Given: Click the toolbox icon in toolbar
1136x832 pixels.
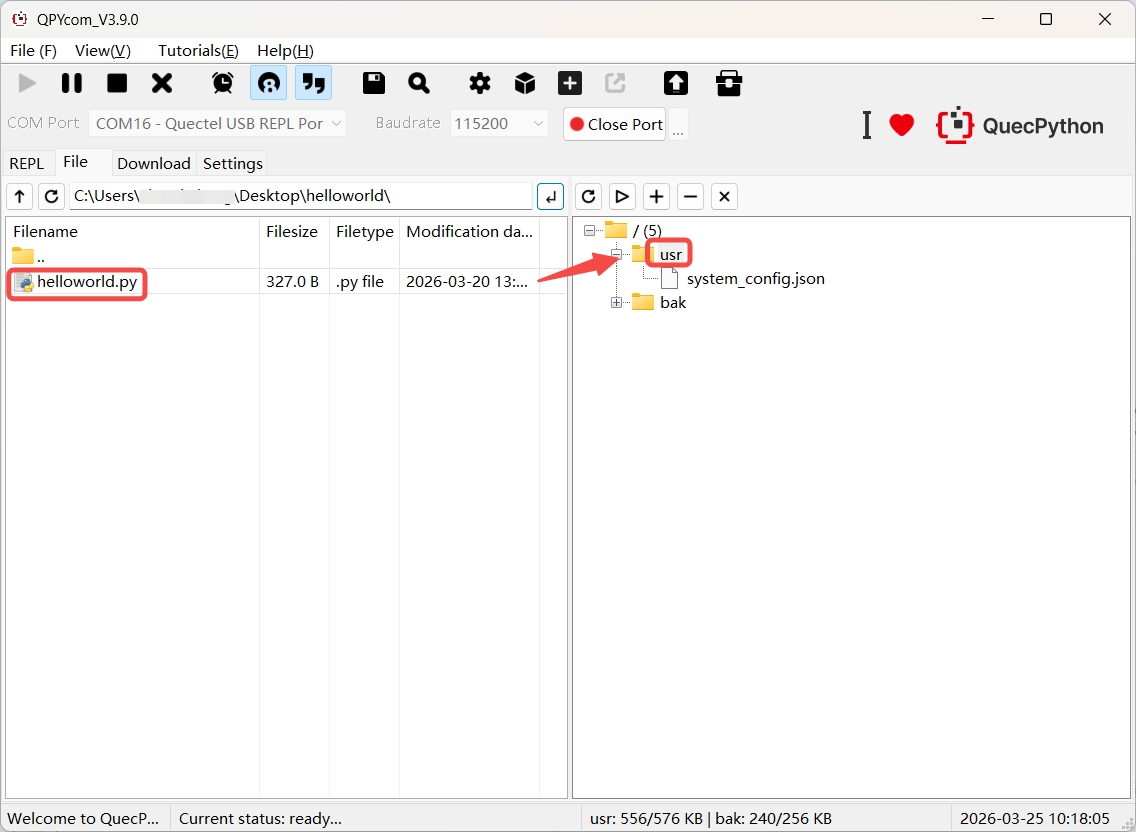Looking at the screenshot, I should [x=729, y=83].
